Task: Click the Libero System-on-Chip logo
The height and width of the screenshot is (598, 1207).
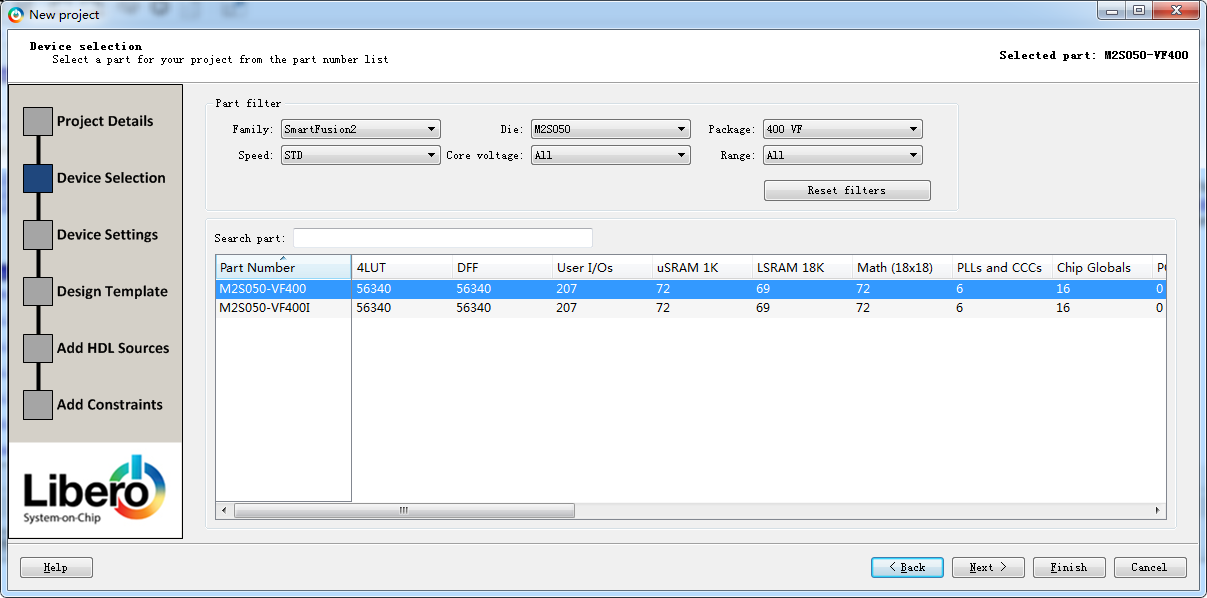Action: click(93, 490)
